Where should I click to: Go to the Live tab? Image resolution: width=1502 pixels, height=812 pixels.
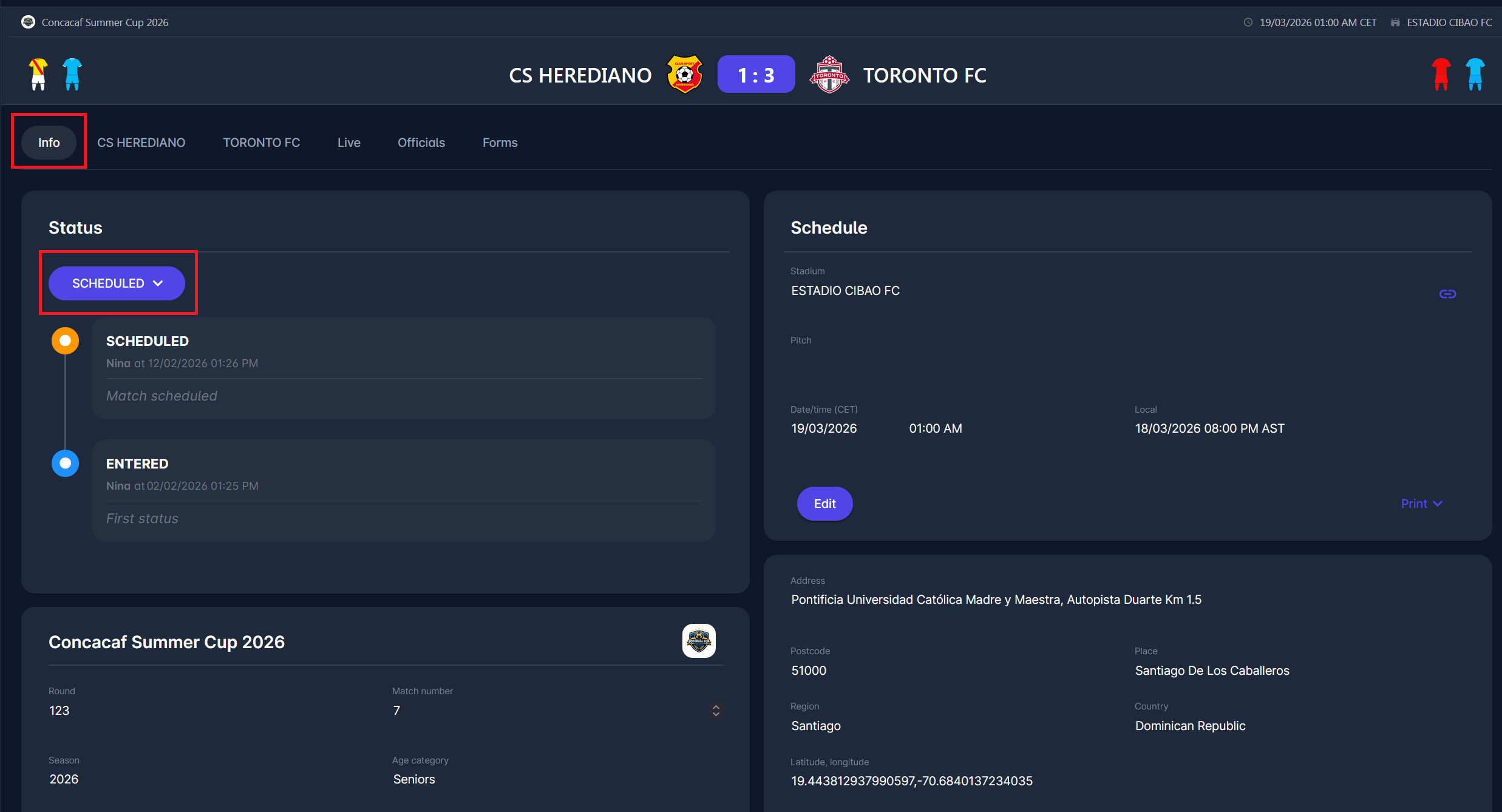click(x=348, y=143)
